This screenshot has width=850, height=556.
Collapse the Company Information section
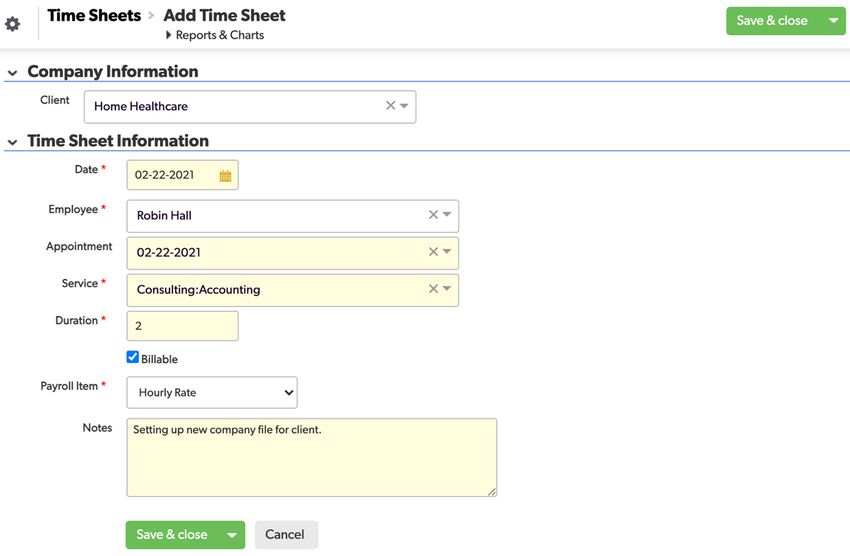pos(12,73)
